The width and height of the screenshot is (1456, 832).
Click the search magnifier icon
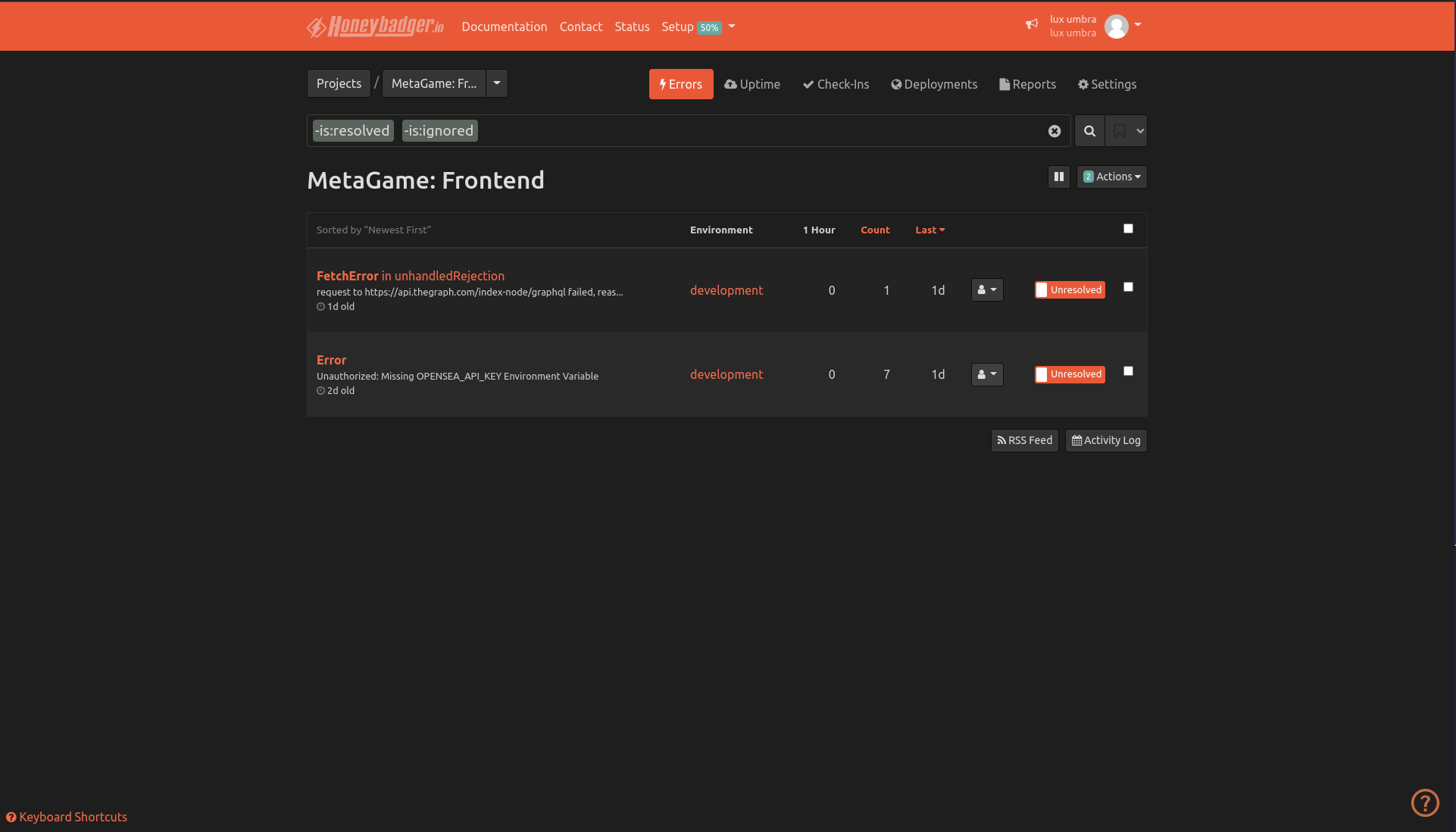pyautogui.click(x=1089, y=130)
